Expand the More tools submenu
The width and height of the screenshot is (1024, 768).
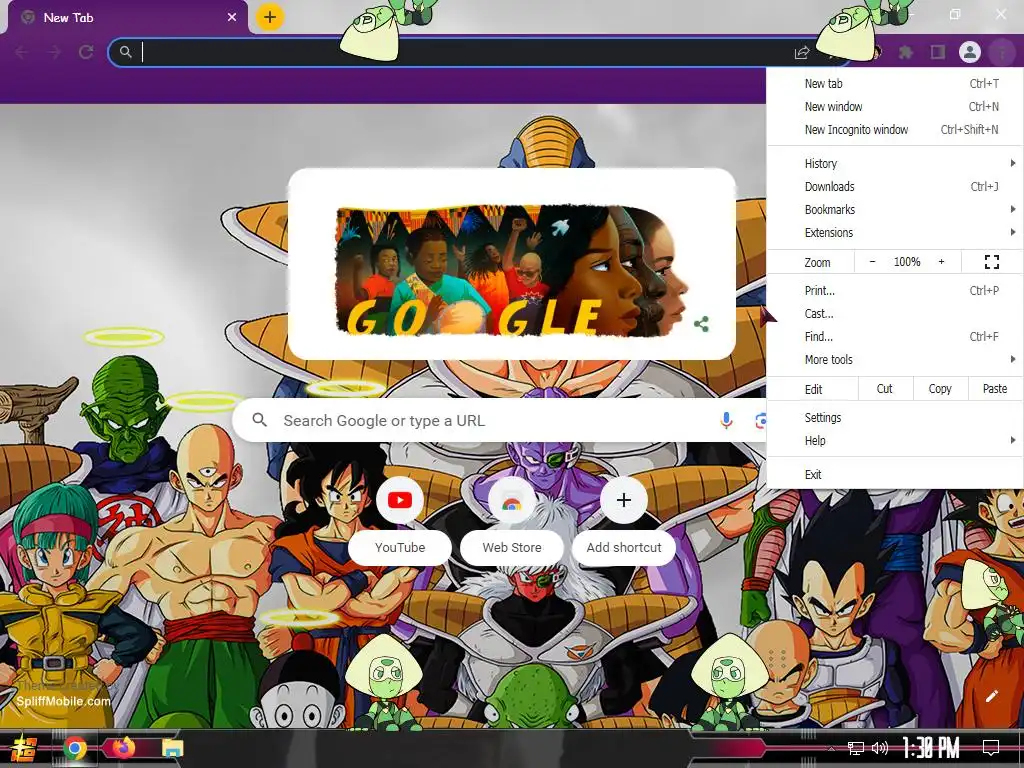895,359
